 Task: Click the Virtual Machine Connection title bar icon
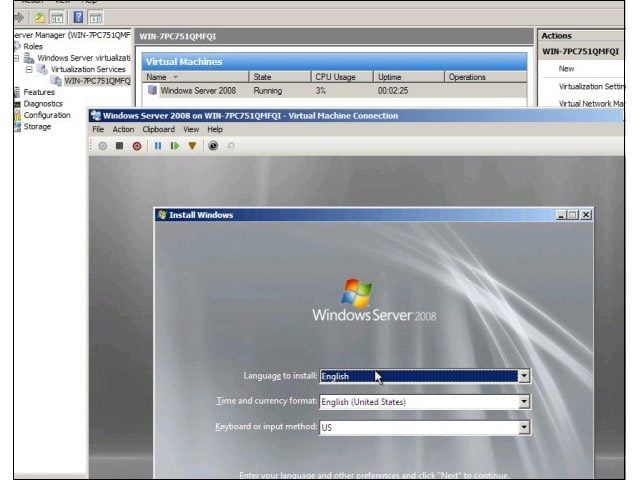pos(96,116)
